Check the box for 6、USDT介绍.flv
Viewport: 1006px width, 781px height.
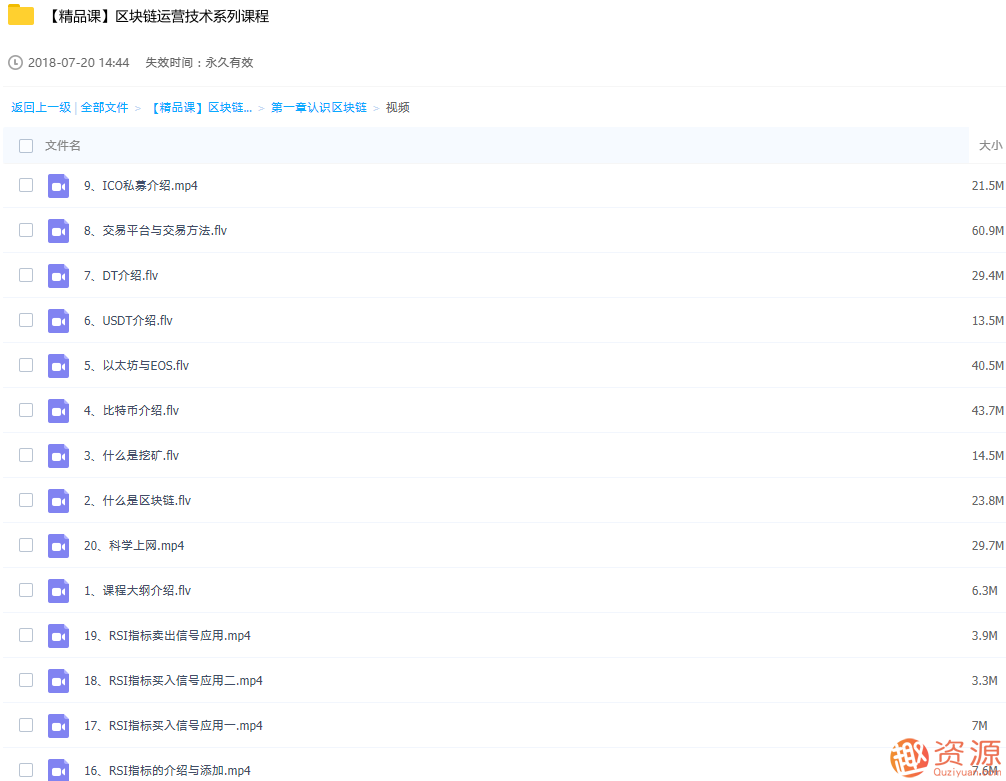(26, 320)
